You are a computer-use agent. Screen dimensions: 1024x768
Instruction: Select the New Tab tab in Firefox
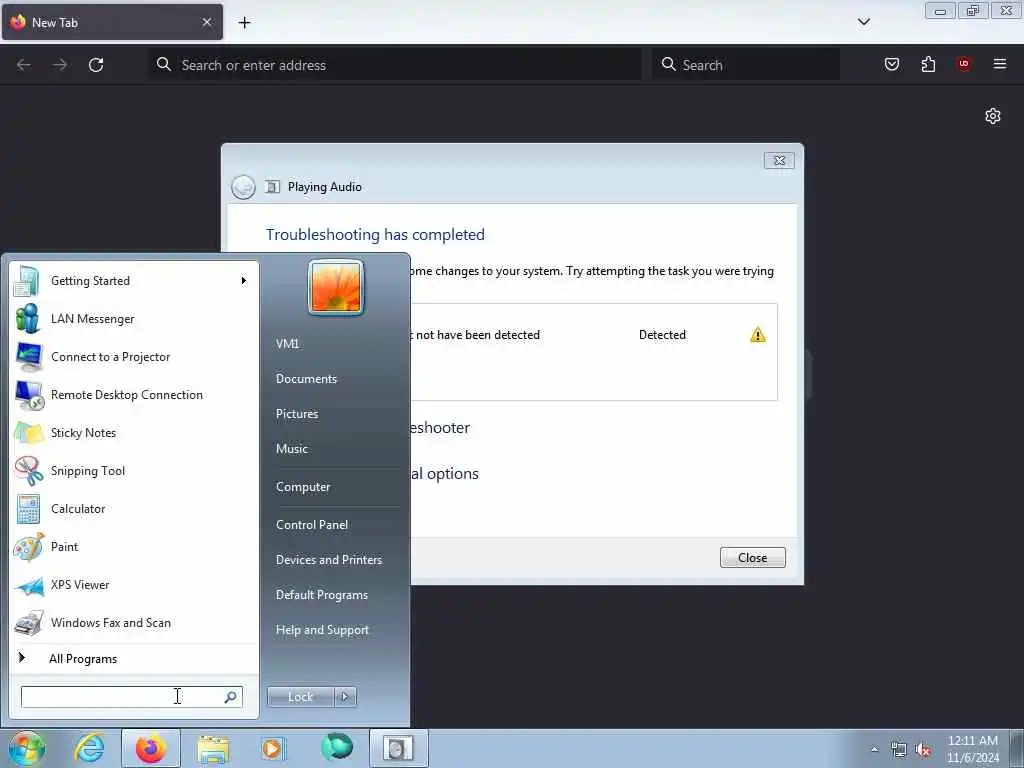(112, 22)
